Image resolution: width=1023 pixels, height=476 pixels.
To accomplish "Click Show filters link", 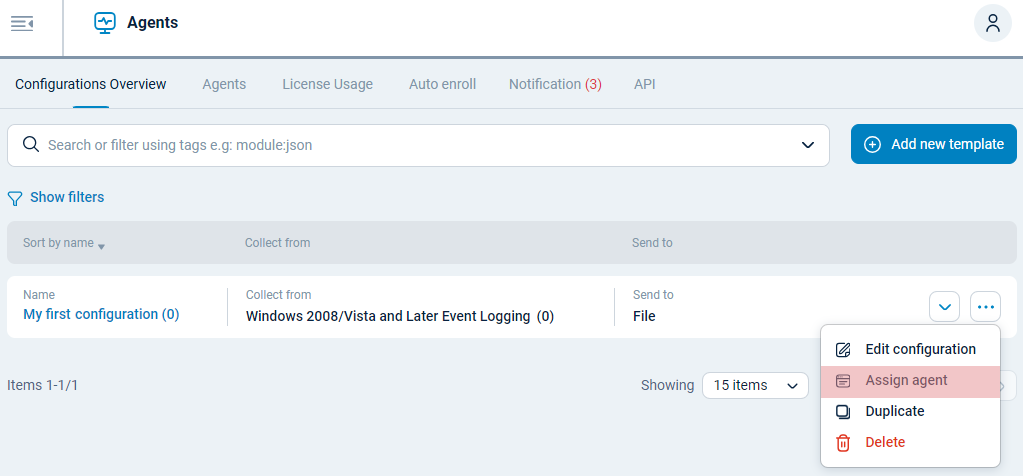I will point(67,197).
